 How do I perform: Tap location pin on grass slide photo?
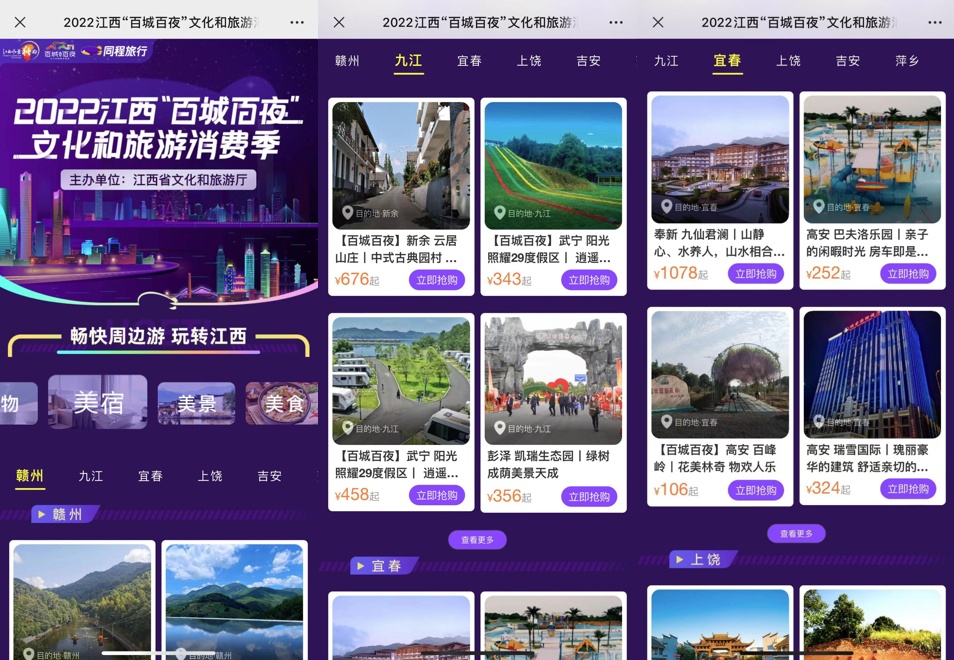(x=500, y=213)
